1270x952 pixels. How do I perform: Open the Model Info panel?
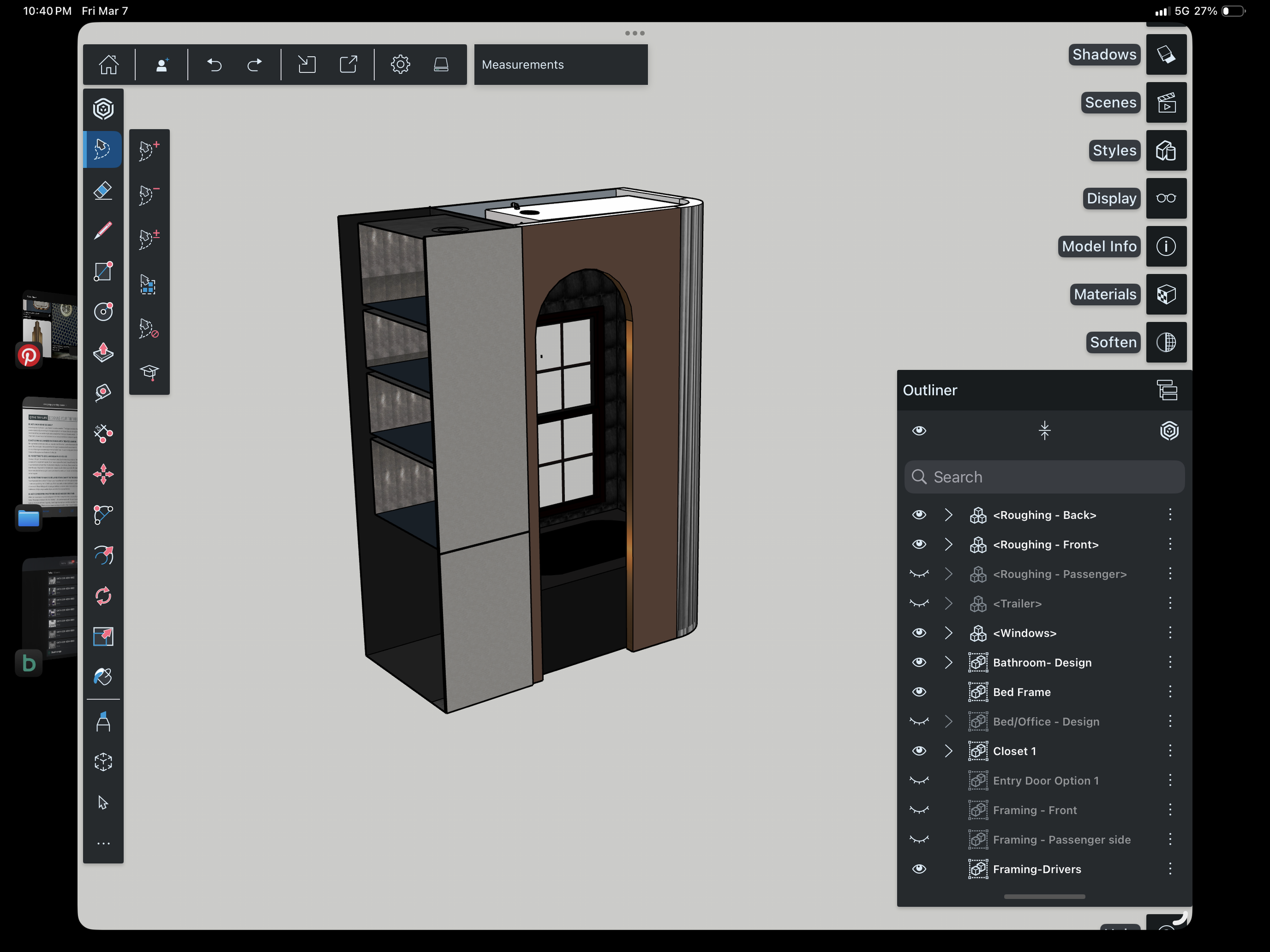(1166, 246)
